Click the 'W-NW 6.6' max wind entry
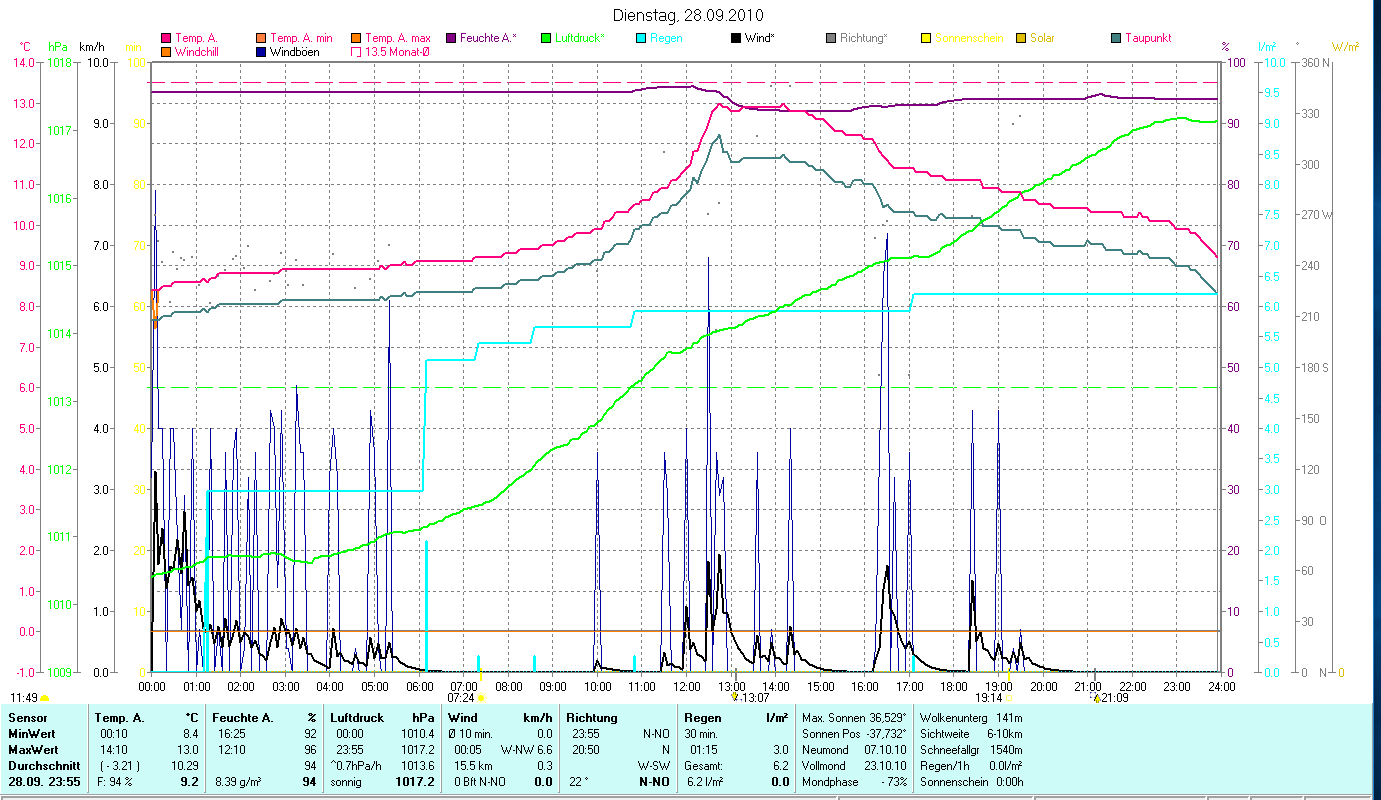 coord(528,749)
